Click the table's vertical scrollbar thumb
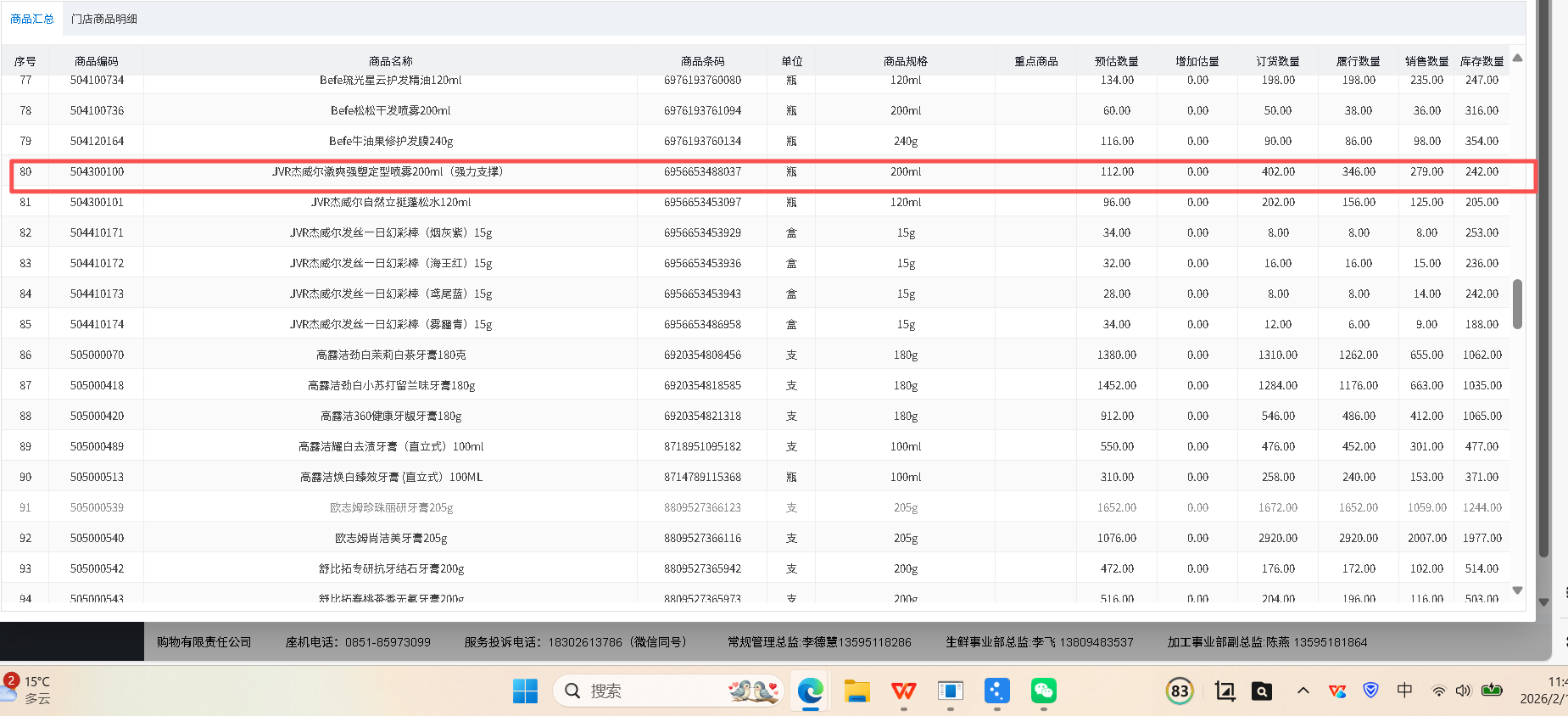 pyautogui.click(x=1517, y=303)
